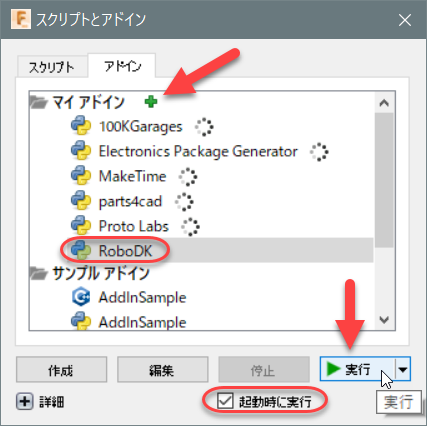427x426 pixels.
Task: Close the スクリプトとアドイン dialog
Action: click(405, 20)
